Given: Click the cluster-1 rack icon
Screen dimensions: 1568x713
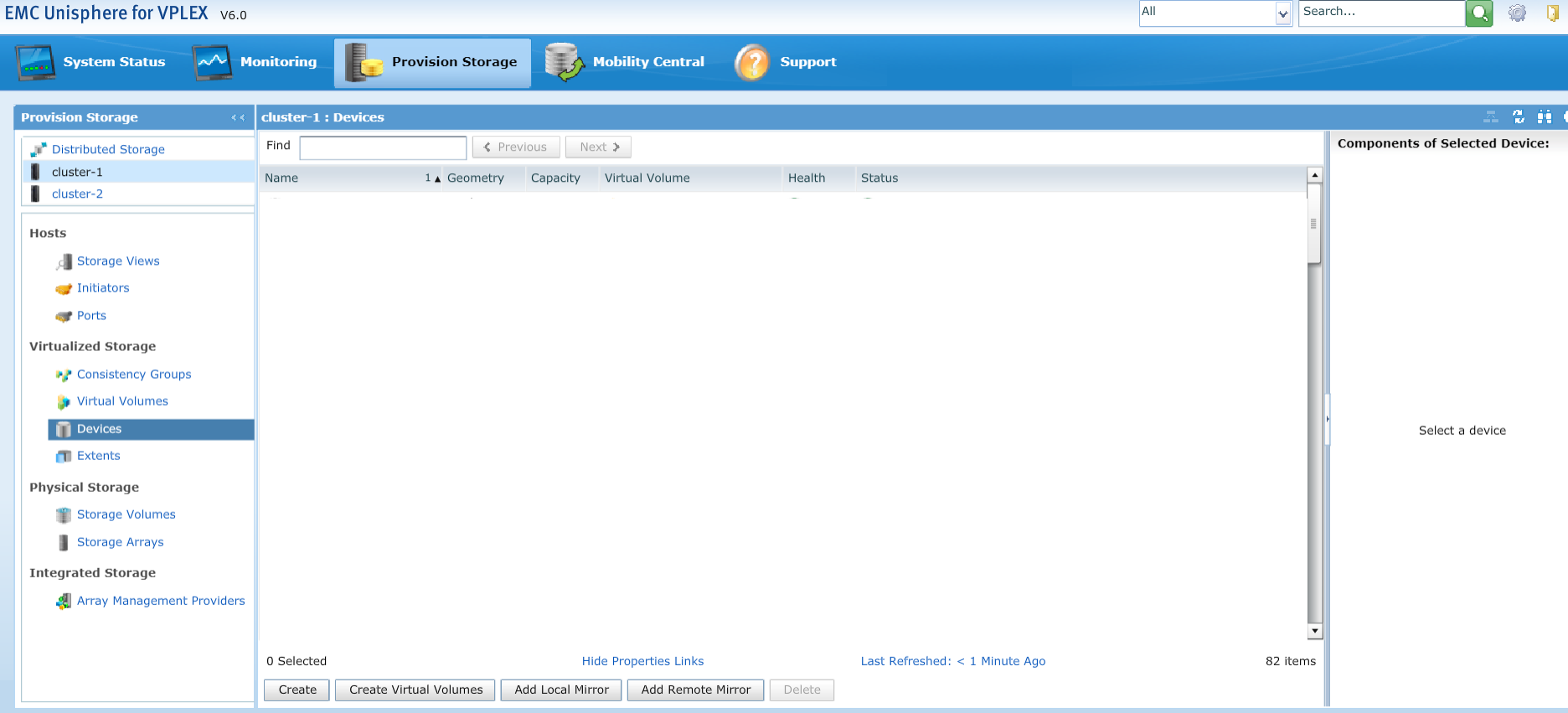Looking at the screenshot, I should [35, 172].
